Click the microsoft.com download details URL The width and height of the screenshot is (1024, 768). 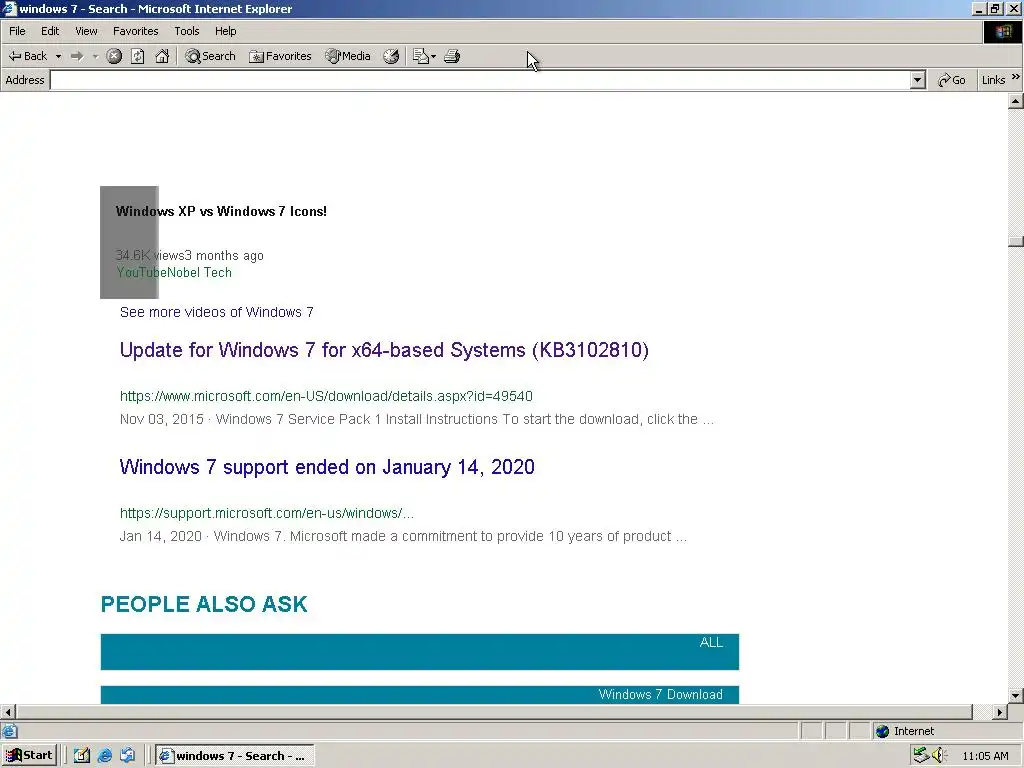coord(327,396)
